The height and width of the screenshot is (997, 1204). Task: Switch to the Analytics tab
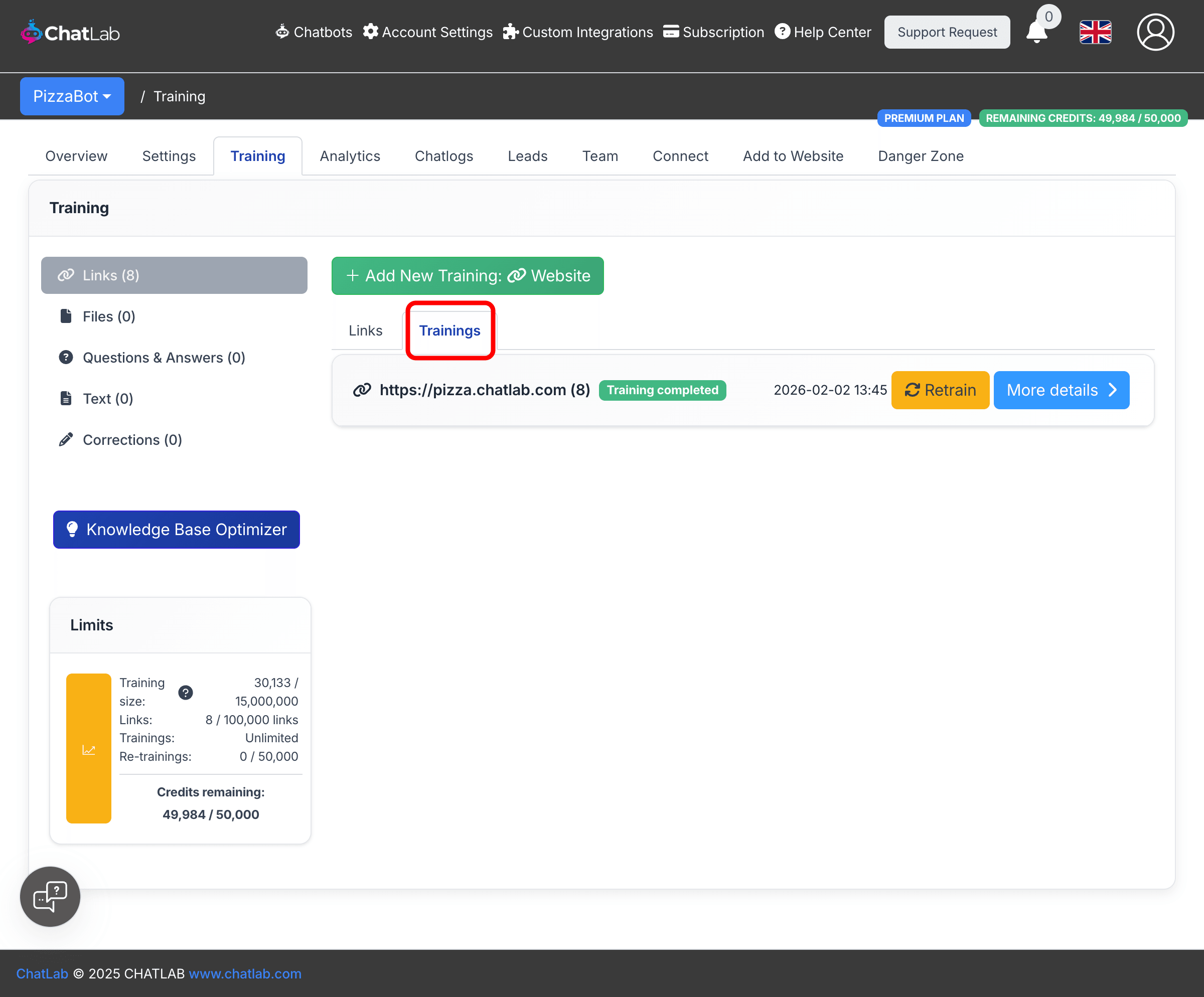coord(350,156)
